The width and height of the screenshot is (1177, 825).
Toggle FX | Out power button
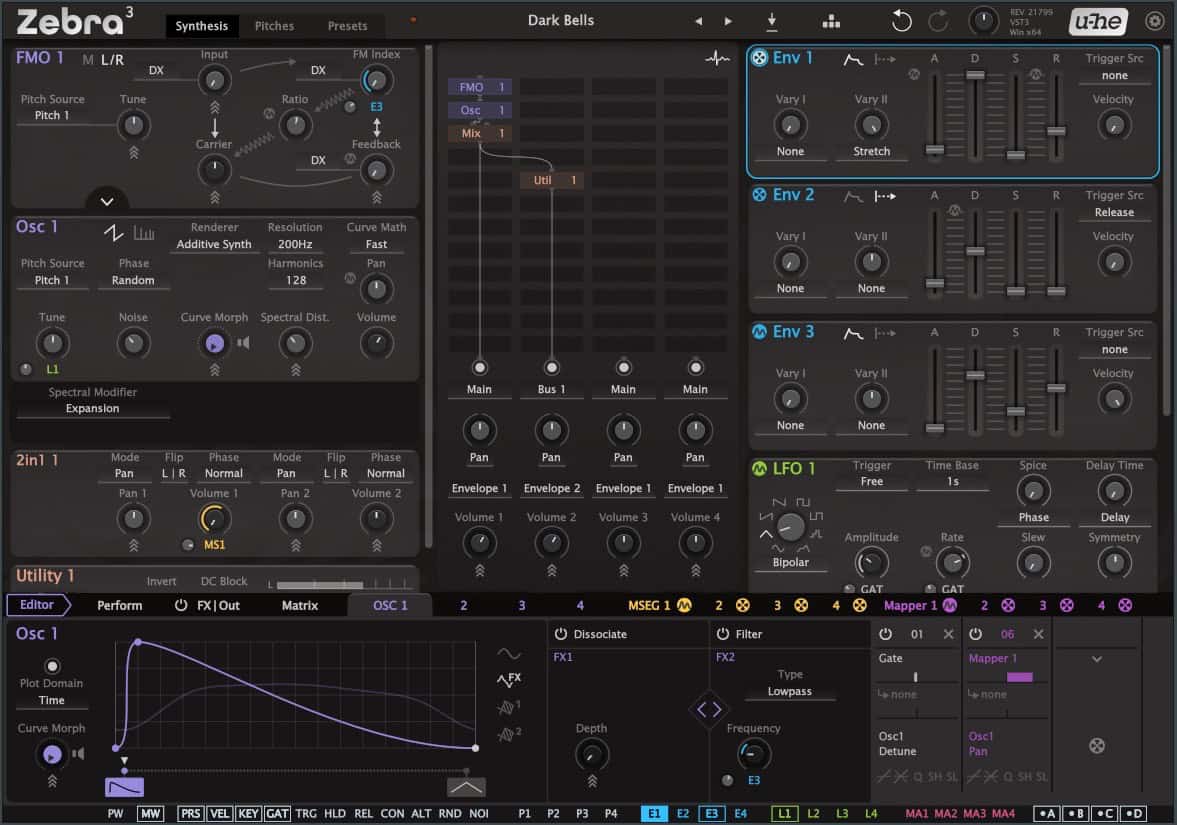(x=180, y=605)
